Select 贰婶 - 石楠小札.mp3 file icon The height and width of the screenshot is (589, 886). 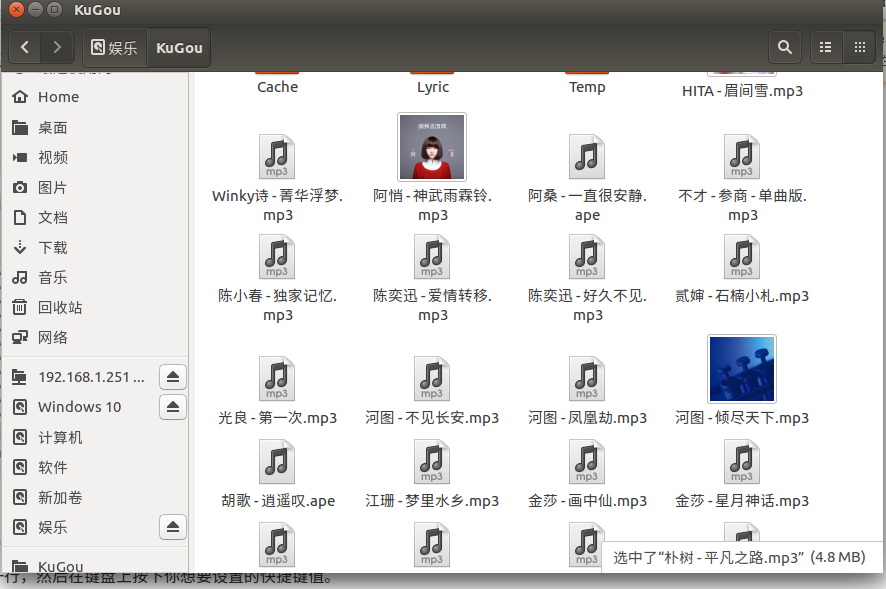coord(742,257)
